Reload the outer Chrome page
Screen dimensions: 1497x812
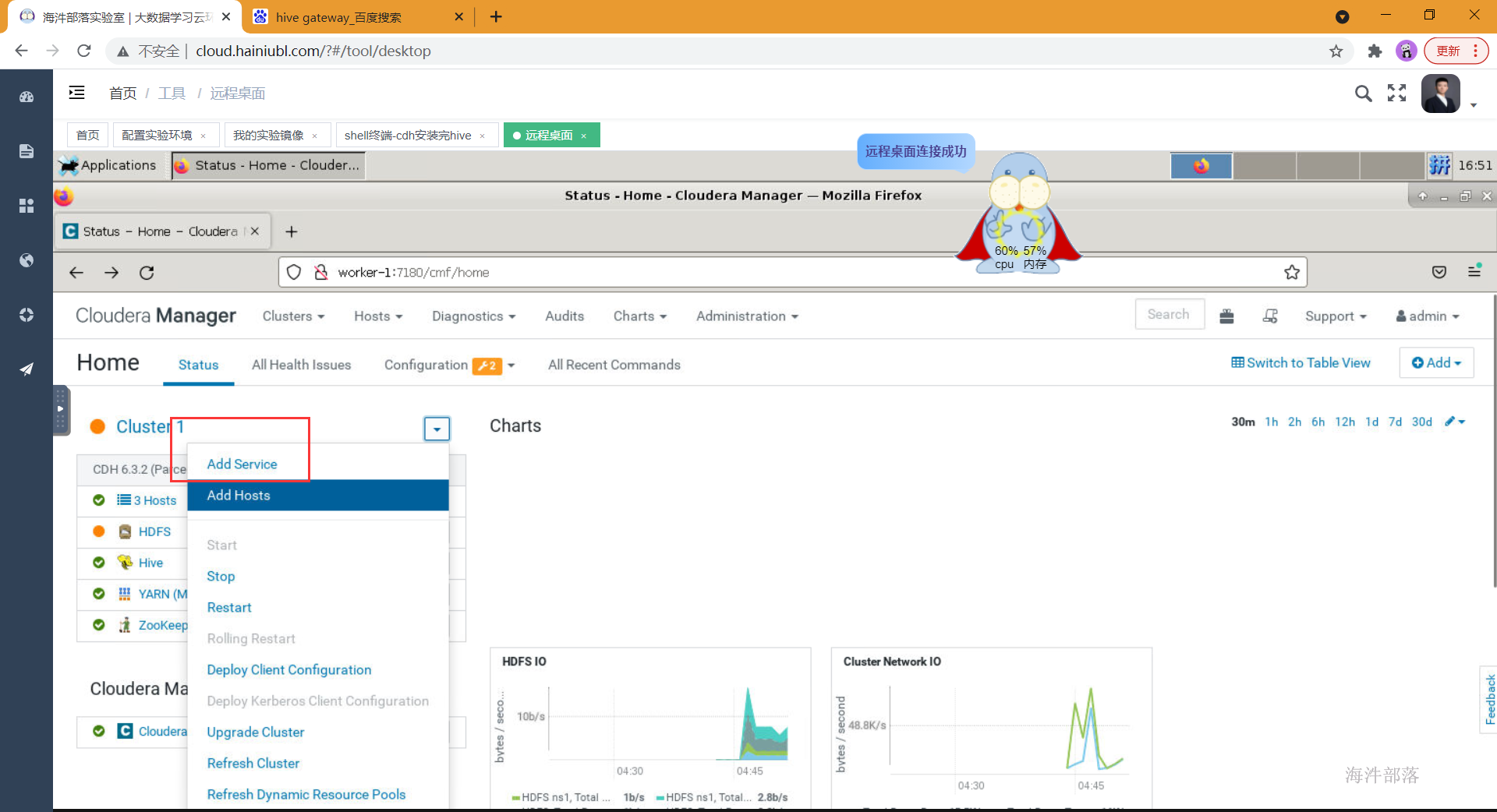[84, 51]
